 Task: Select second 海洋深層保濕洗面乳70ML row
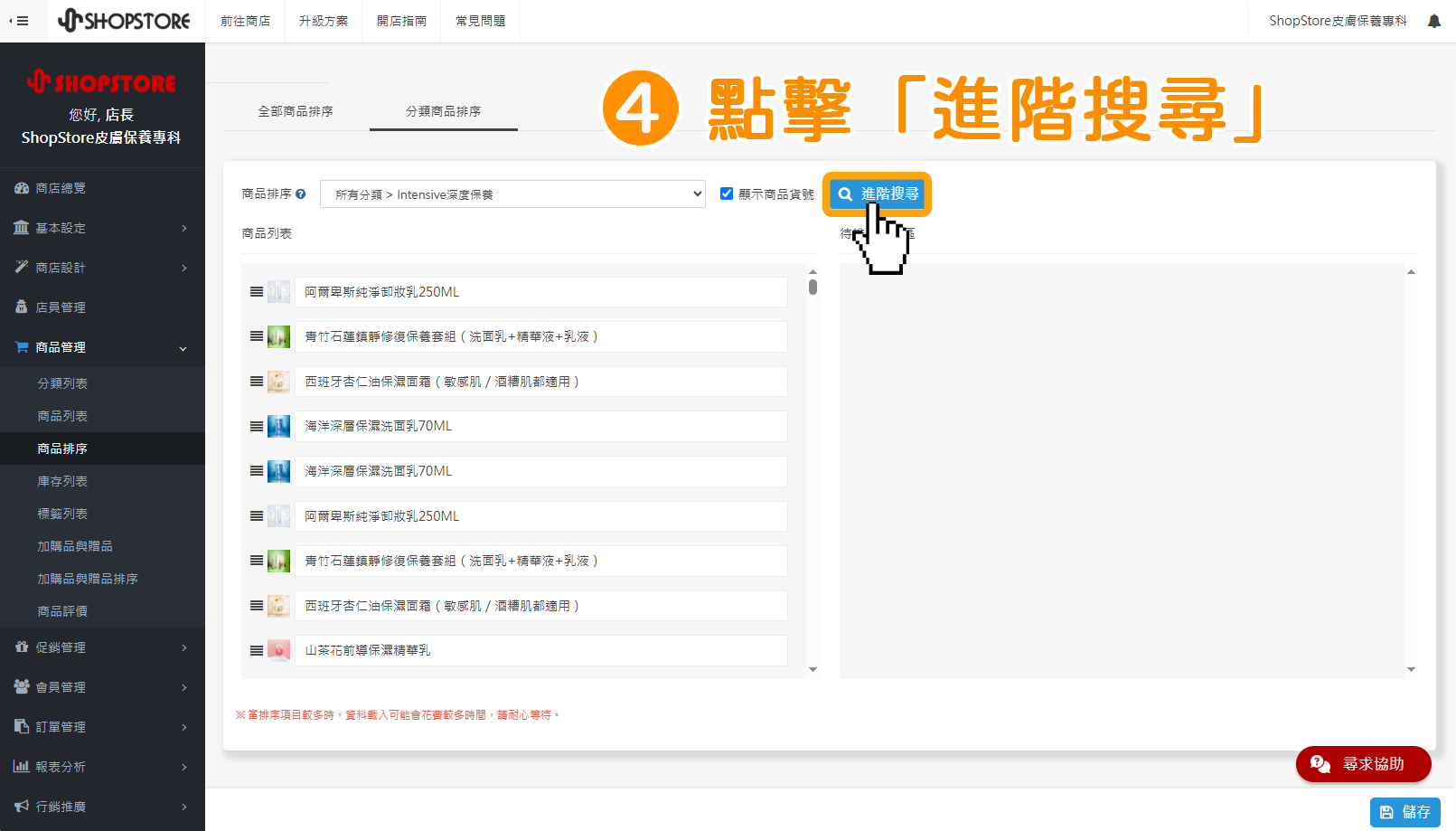(540, 471)
